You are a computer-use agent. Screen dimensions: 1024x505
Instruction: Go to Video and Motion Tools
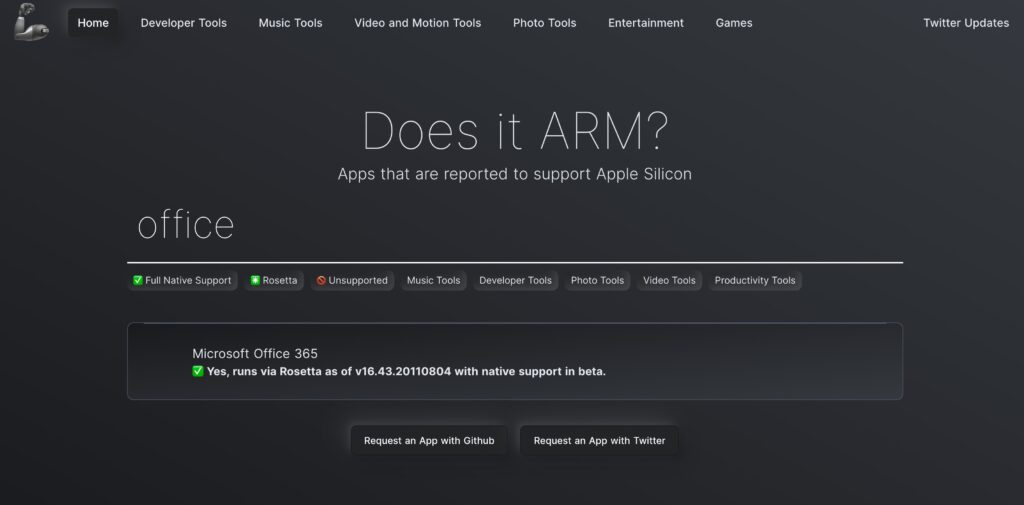point(417,23)
